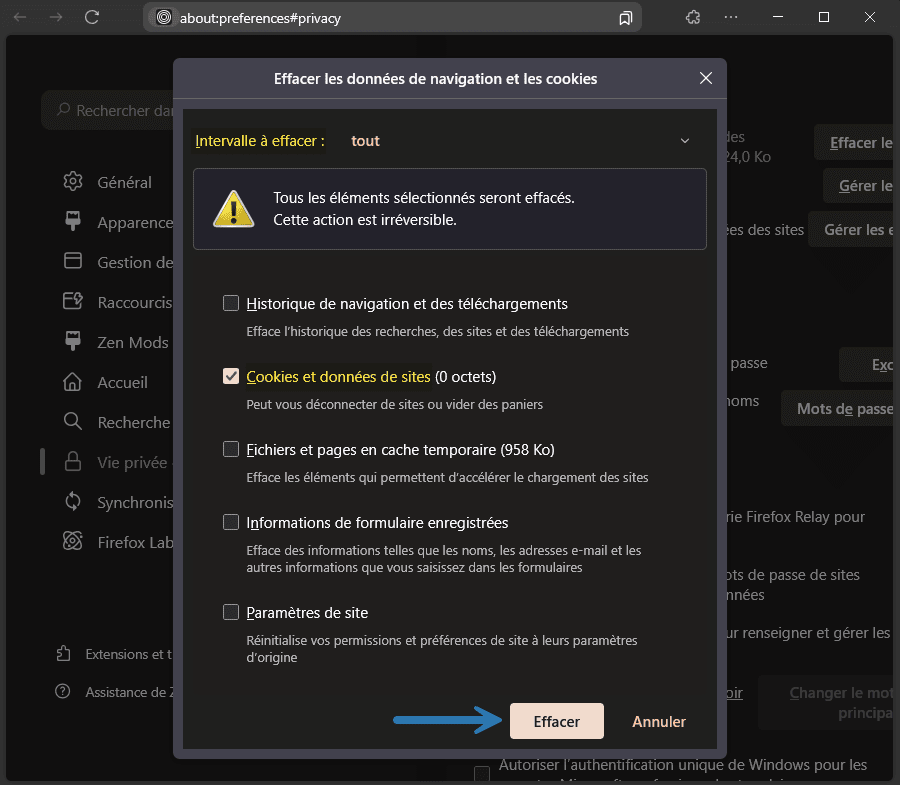
Task: Click the Assistance de Zen link
Action: tap(129, 692)
